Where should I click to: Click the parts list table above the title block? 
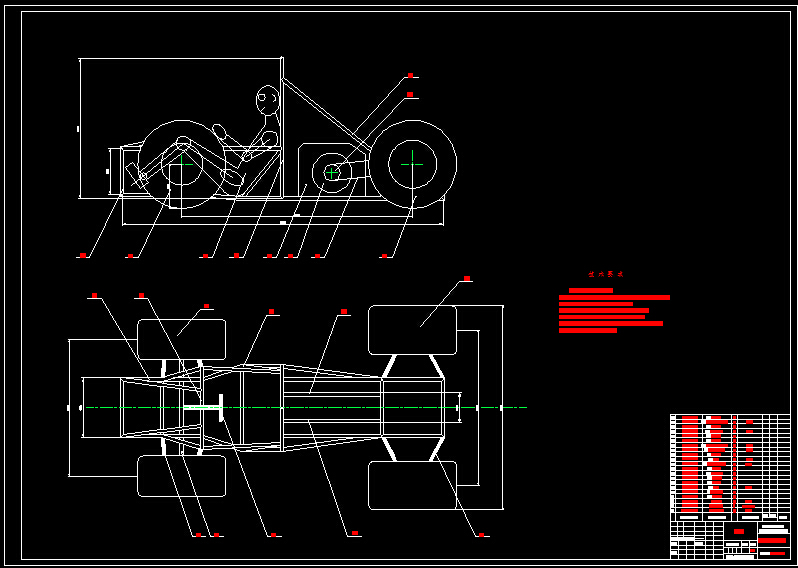point(730,467)
